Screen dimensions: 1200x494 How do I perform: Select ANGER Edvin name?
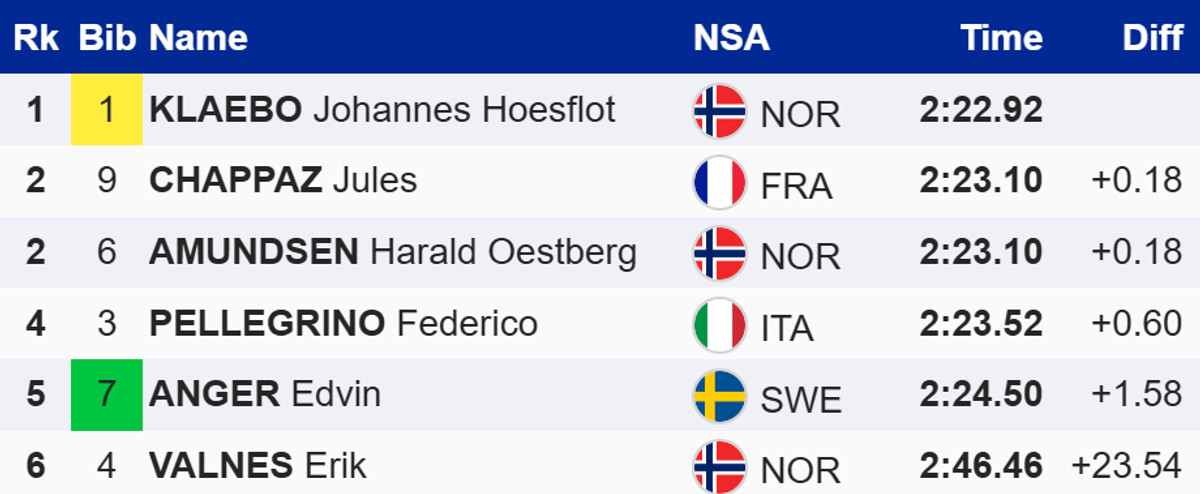tap(265, 394)
